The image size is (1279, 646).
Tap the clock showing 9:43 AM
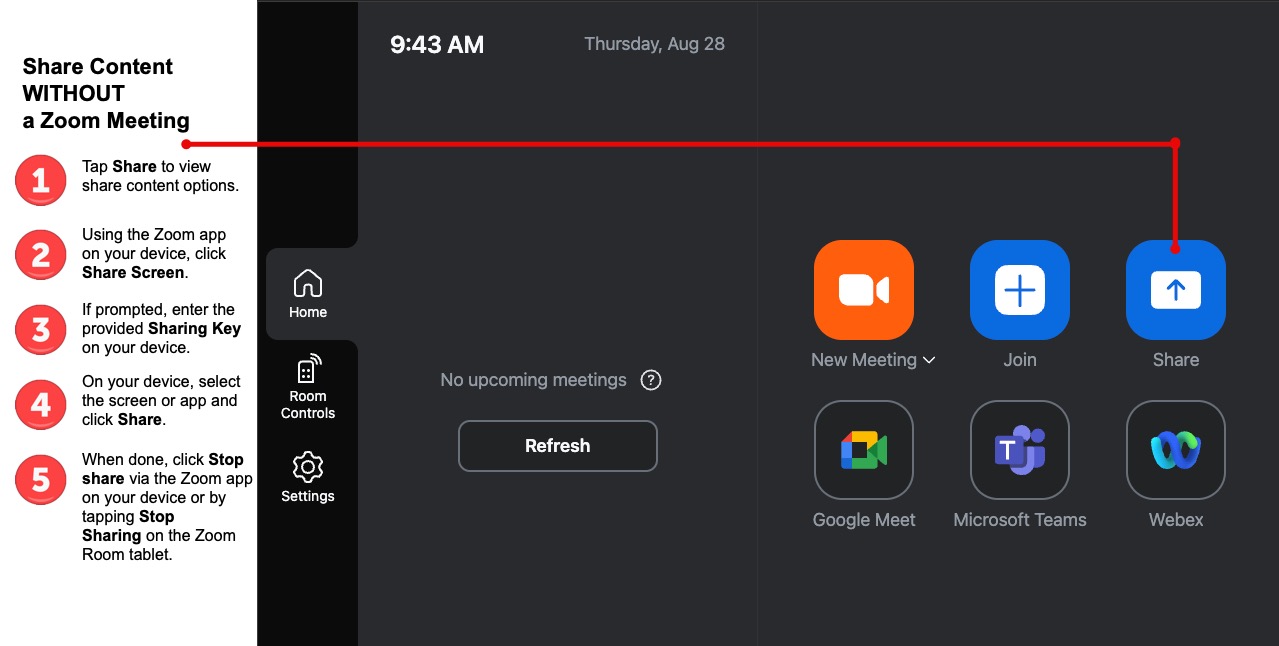click(437, 44)
